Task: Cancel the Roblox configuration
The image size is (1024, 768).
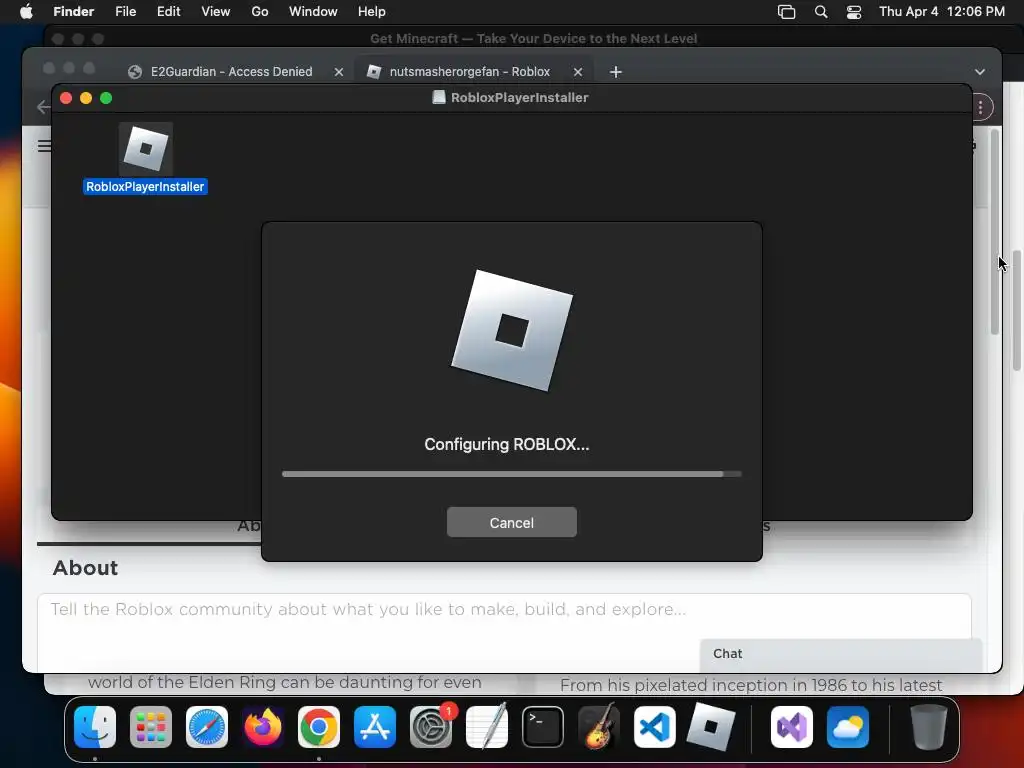Action: [511, 522]
